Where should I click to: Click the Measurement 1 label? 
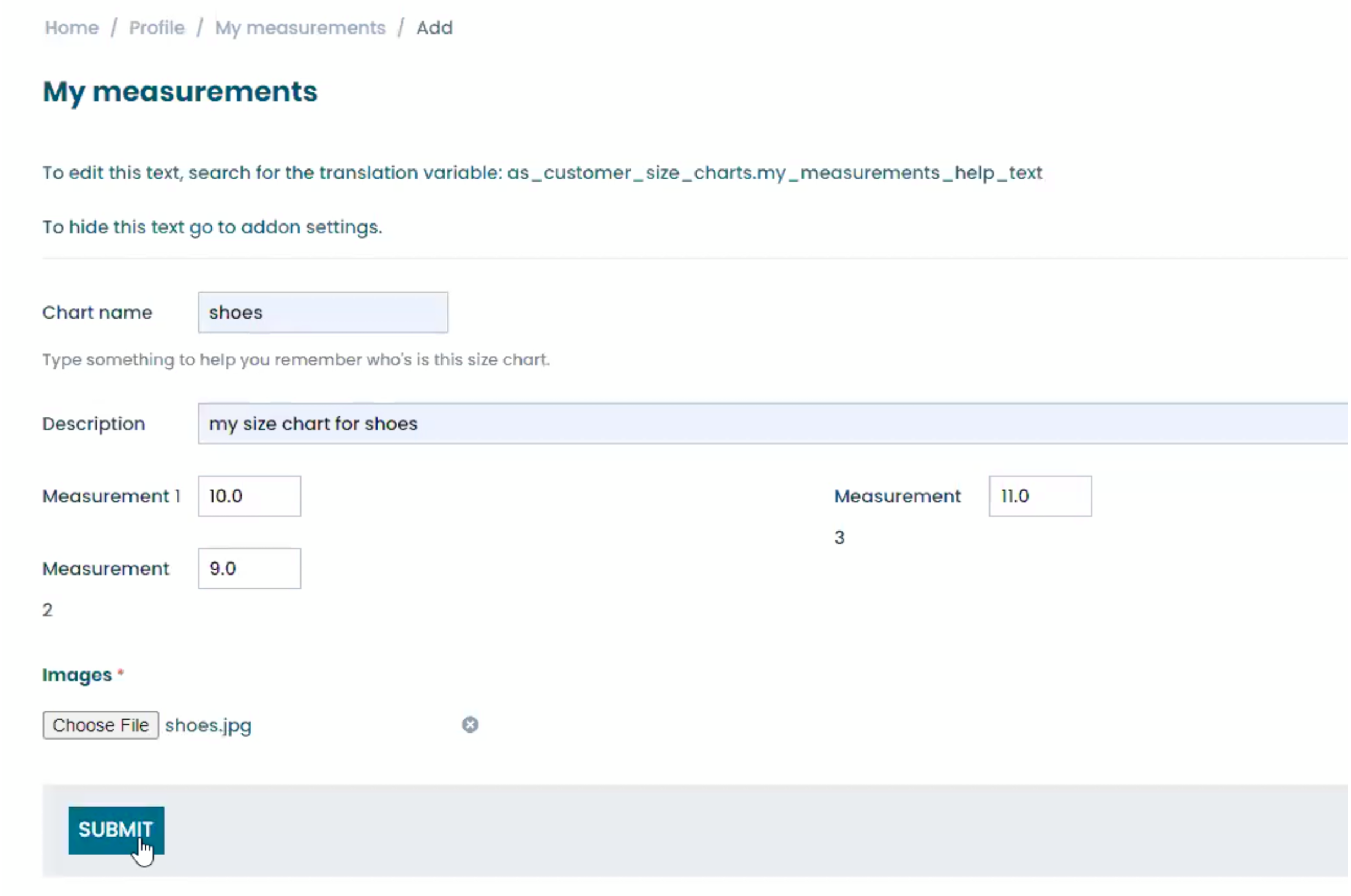(x=111, y=496)
